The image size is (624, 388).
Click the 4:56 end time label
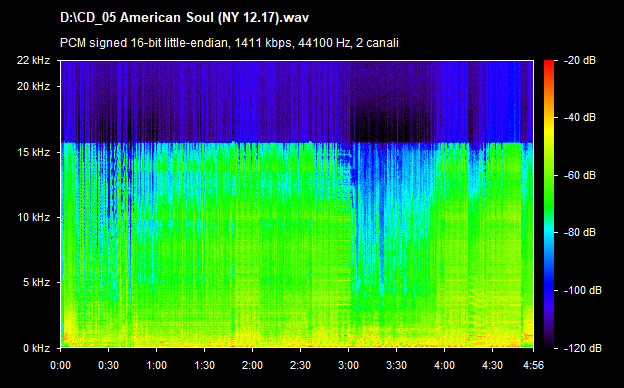[533, 365]
